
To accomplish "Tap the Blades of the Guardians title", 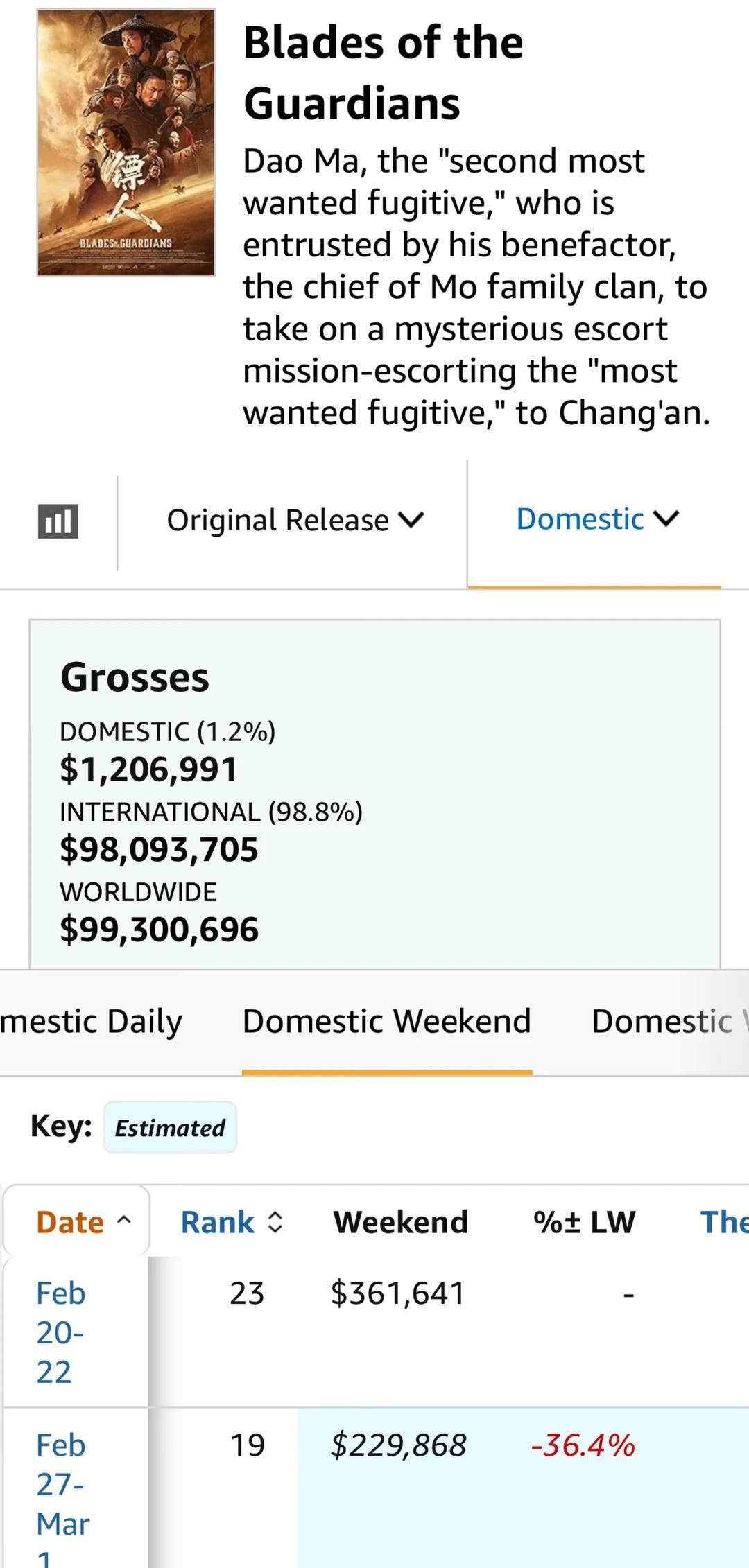I will coord(383,73).
